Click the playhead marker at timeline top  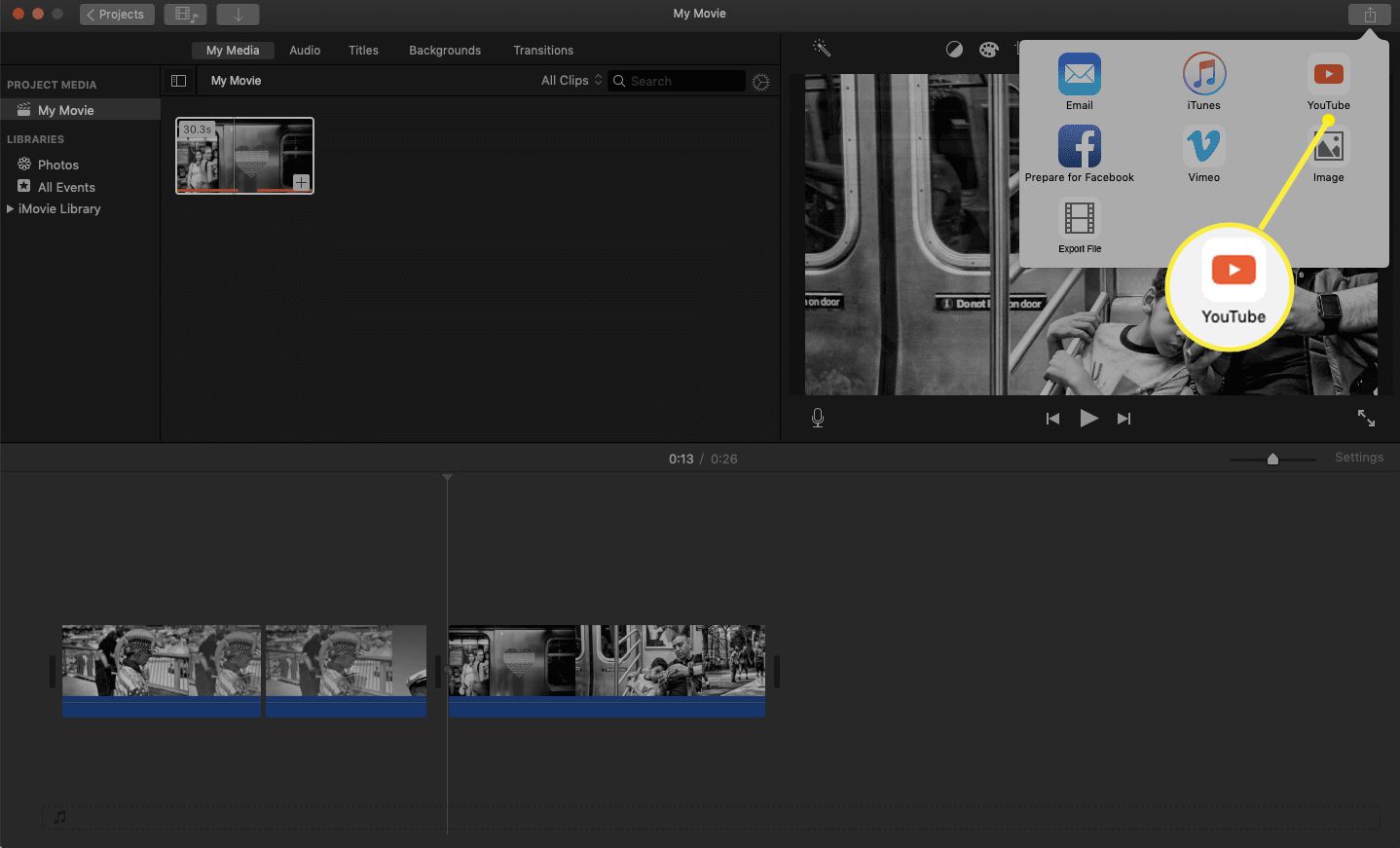(447, 477)
